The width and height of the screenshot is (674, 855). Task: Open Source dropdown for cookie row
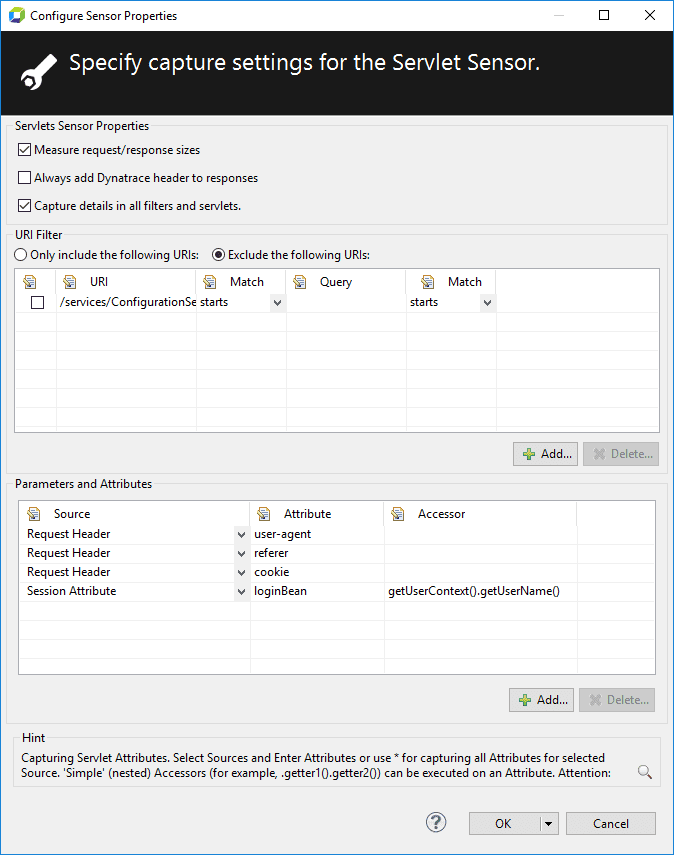tap(241, 573)
